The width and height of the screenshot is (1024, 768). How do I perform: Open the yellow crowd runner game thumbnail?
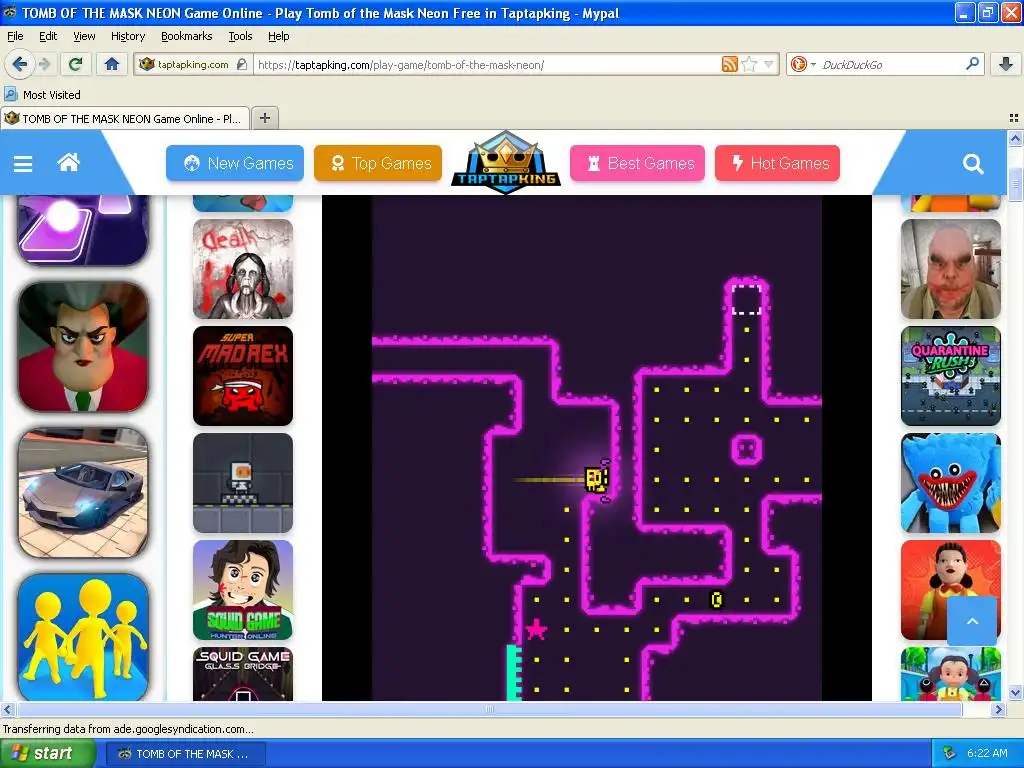pos(83,637)
